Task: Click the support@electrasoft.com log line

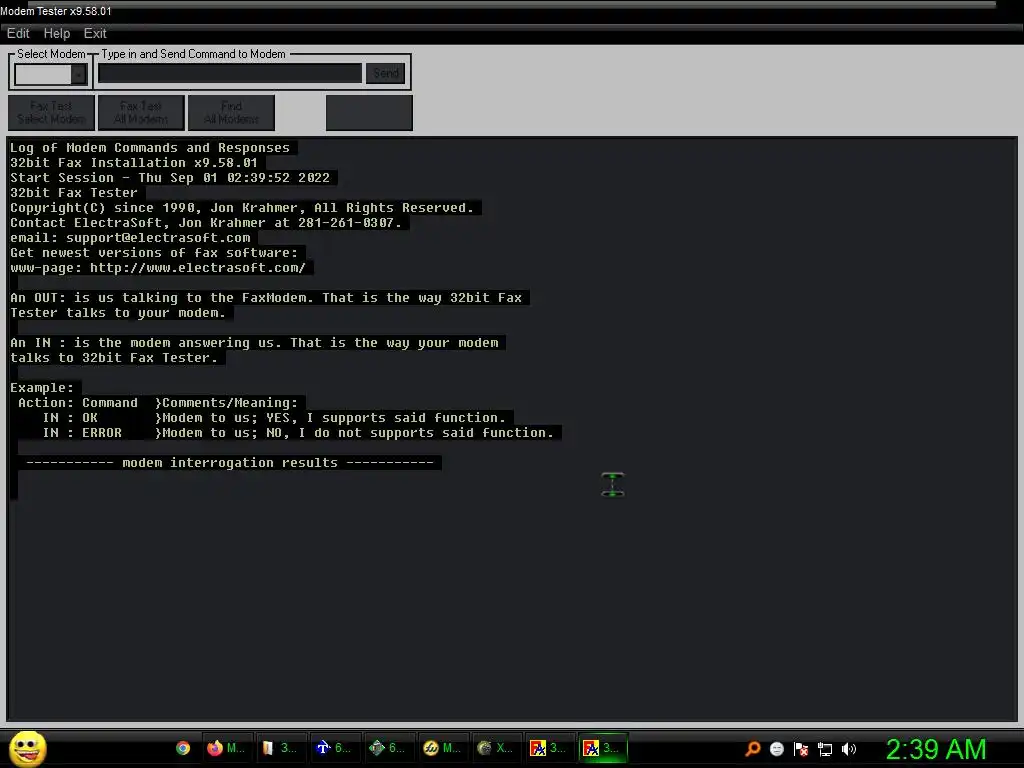Action: [x=130, y=238]
